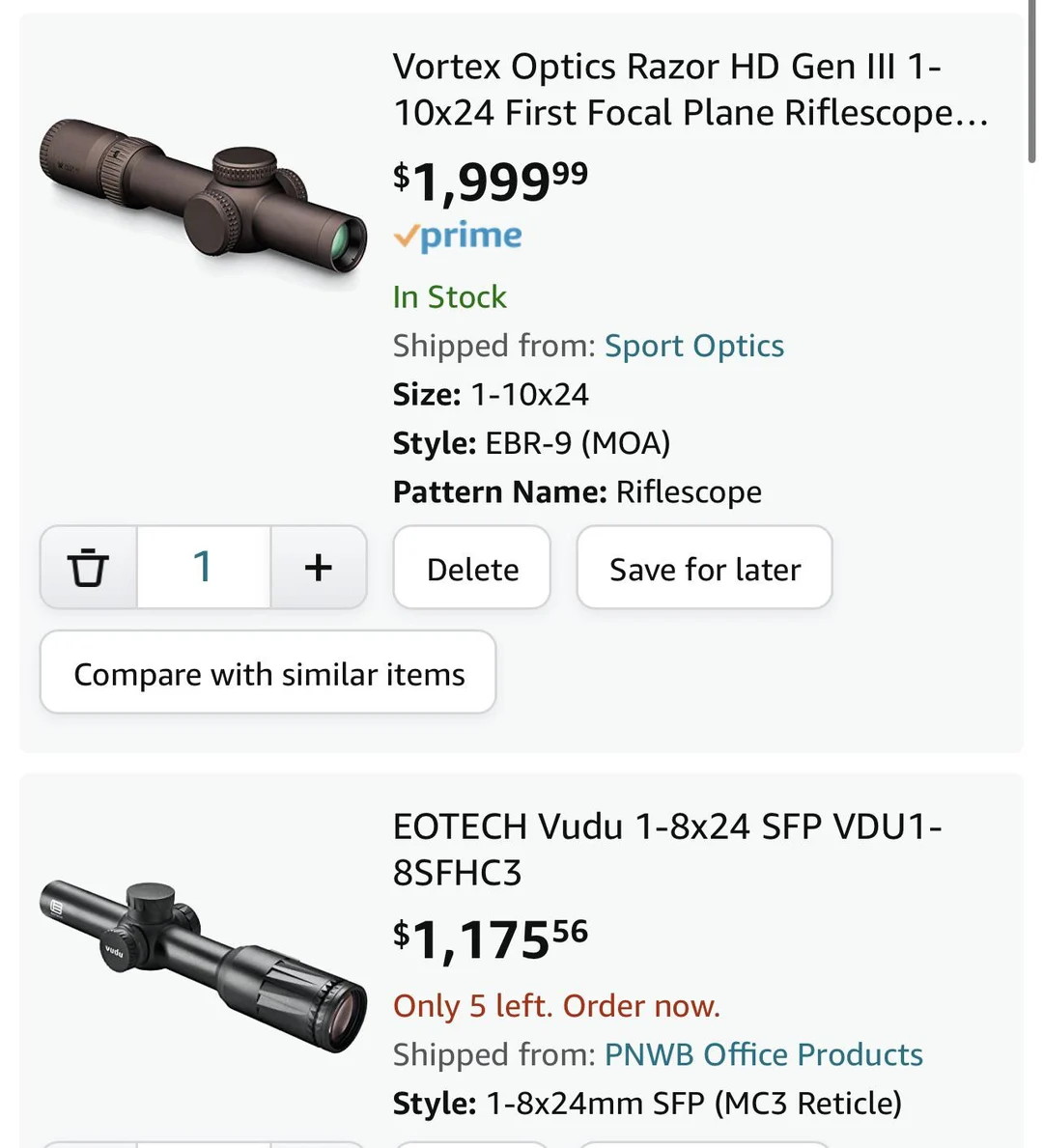Open EOTECH Vudu 1-8x24 SFP product title
This screenshot has height=1148, width=1043.
(666, 850)
